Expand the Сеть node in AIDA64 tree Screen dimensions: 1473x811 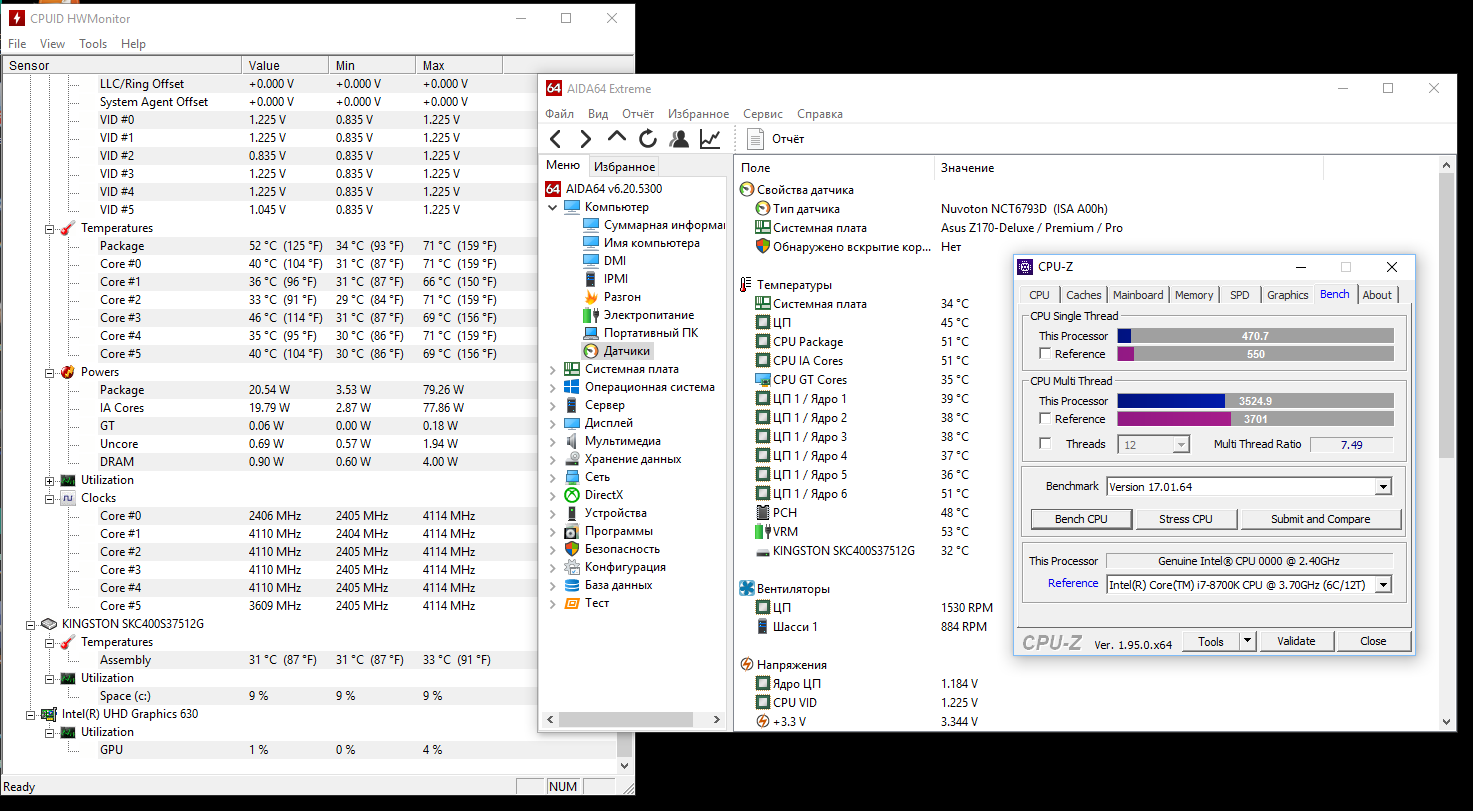coord(553,477)
